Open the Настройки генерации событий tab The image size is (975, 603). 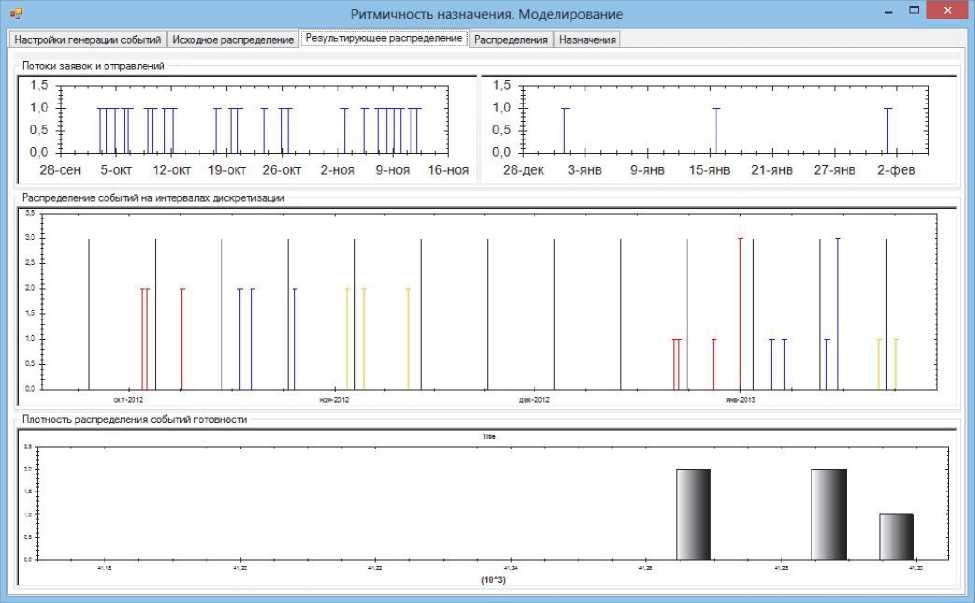click(x=87, y=39)
